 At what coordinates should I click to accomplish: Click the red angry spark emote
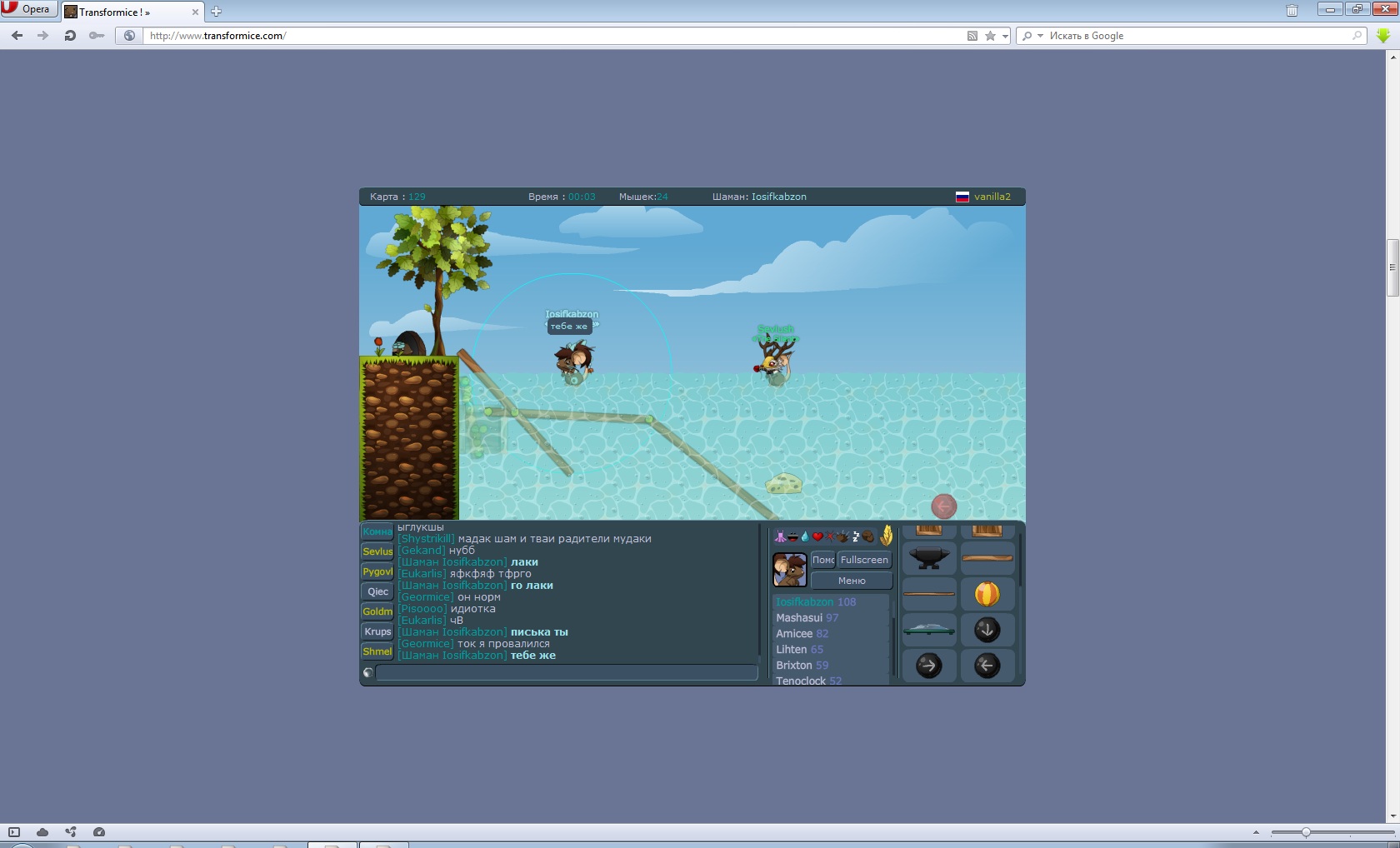coord(830,536)
